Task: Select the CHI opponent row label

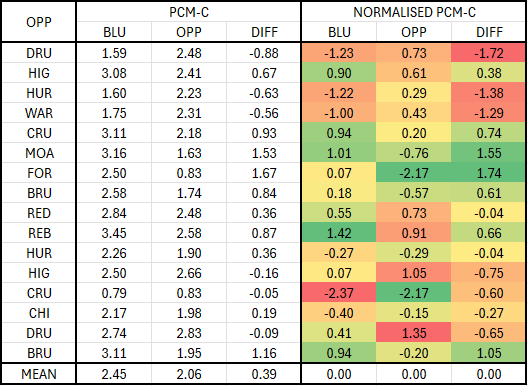Action: point(39,313)
